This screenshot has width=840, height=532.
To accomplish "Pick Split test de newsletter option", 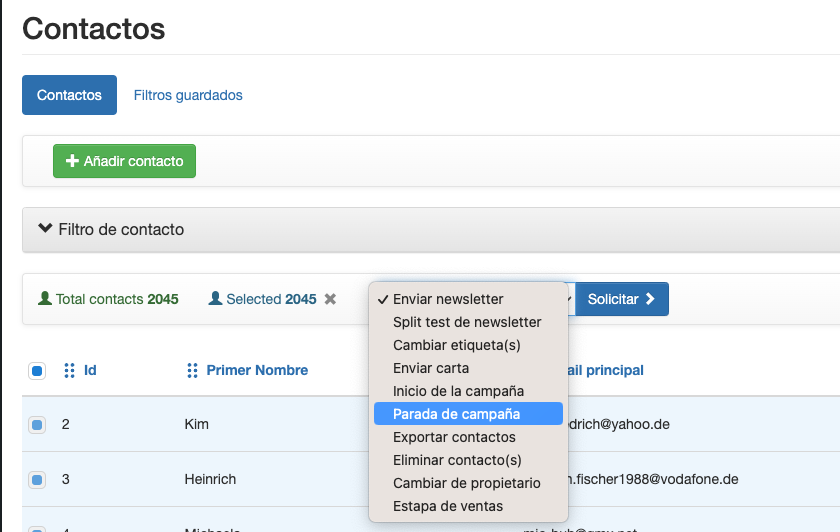I will (467, 322).
